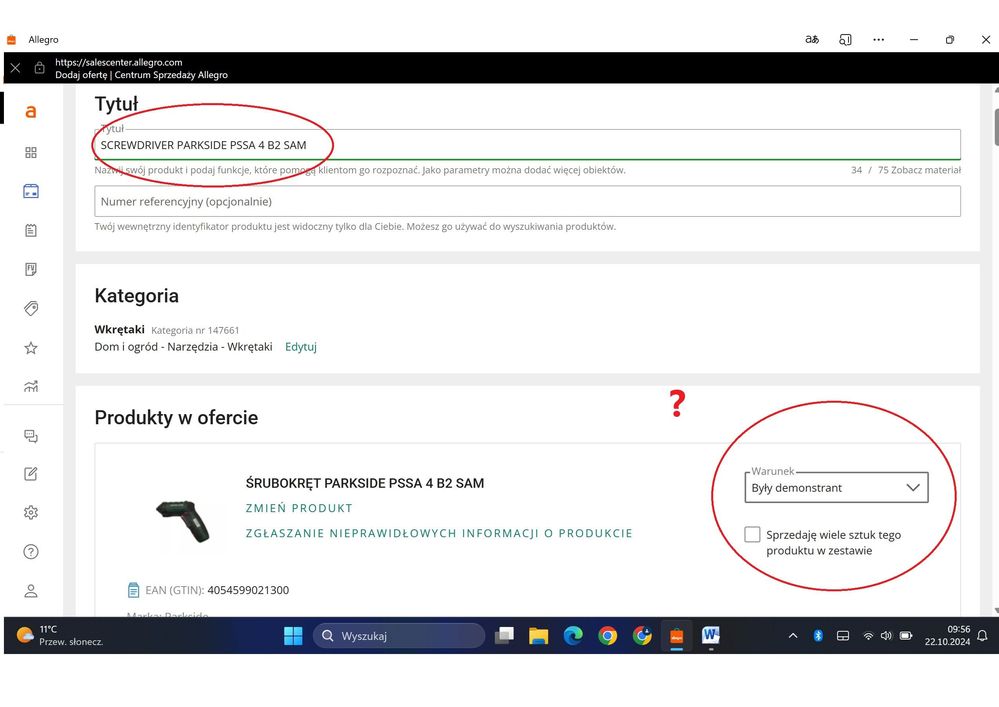Open the touch keyboard tray icon
Image resolution: width=999 pixels, height=707 pixels.
click(843, 636)
